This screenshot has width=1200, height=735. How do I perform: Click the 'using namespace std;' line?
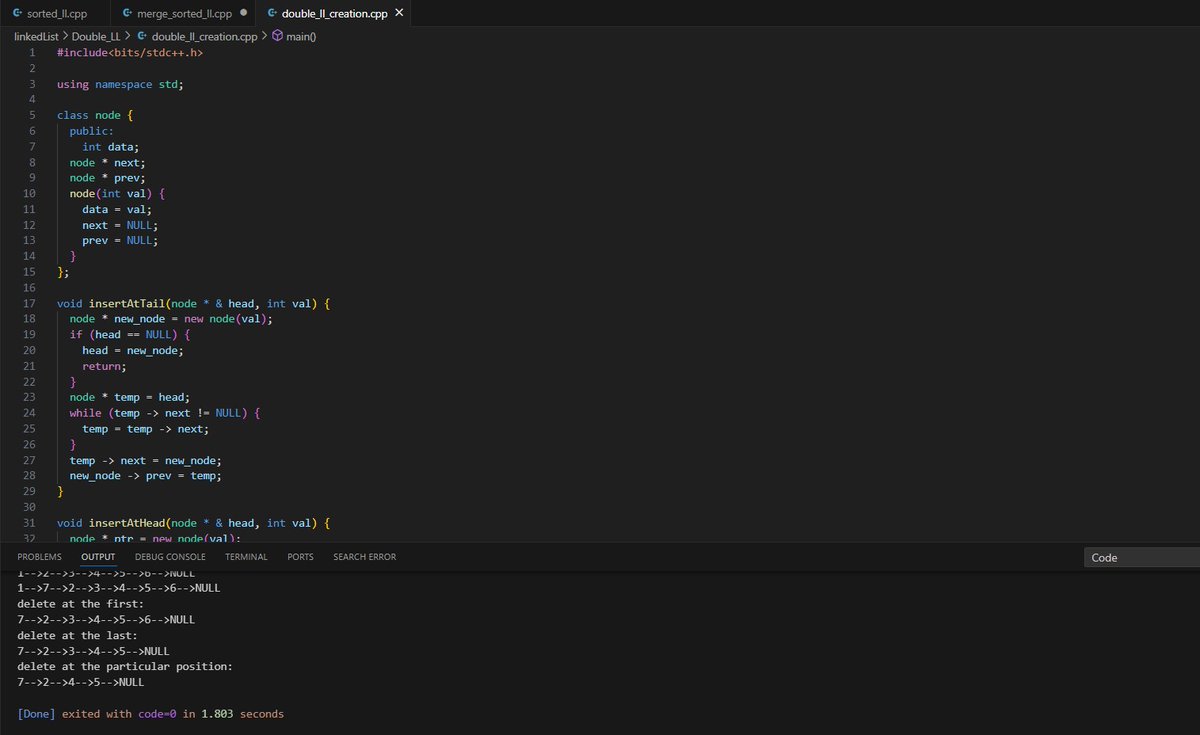coord(120,84)
